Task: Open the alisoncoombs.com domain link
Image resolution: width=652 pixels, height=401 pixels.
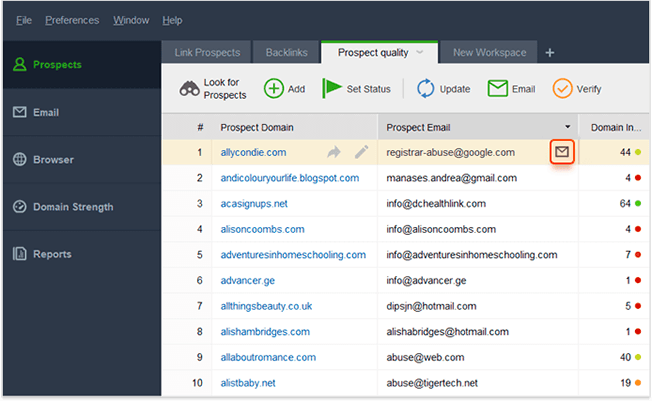Action: 262,229
